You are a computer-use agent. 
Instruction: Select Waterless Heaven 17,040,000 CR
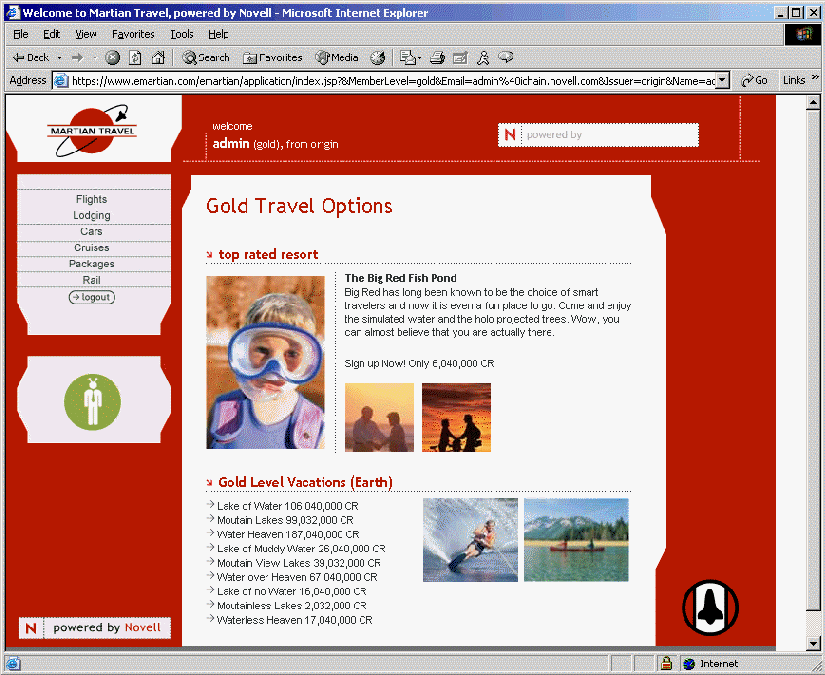tap(295, 620)
